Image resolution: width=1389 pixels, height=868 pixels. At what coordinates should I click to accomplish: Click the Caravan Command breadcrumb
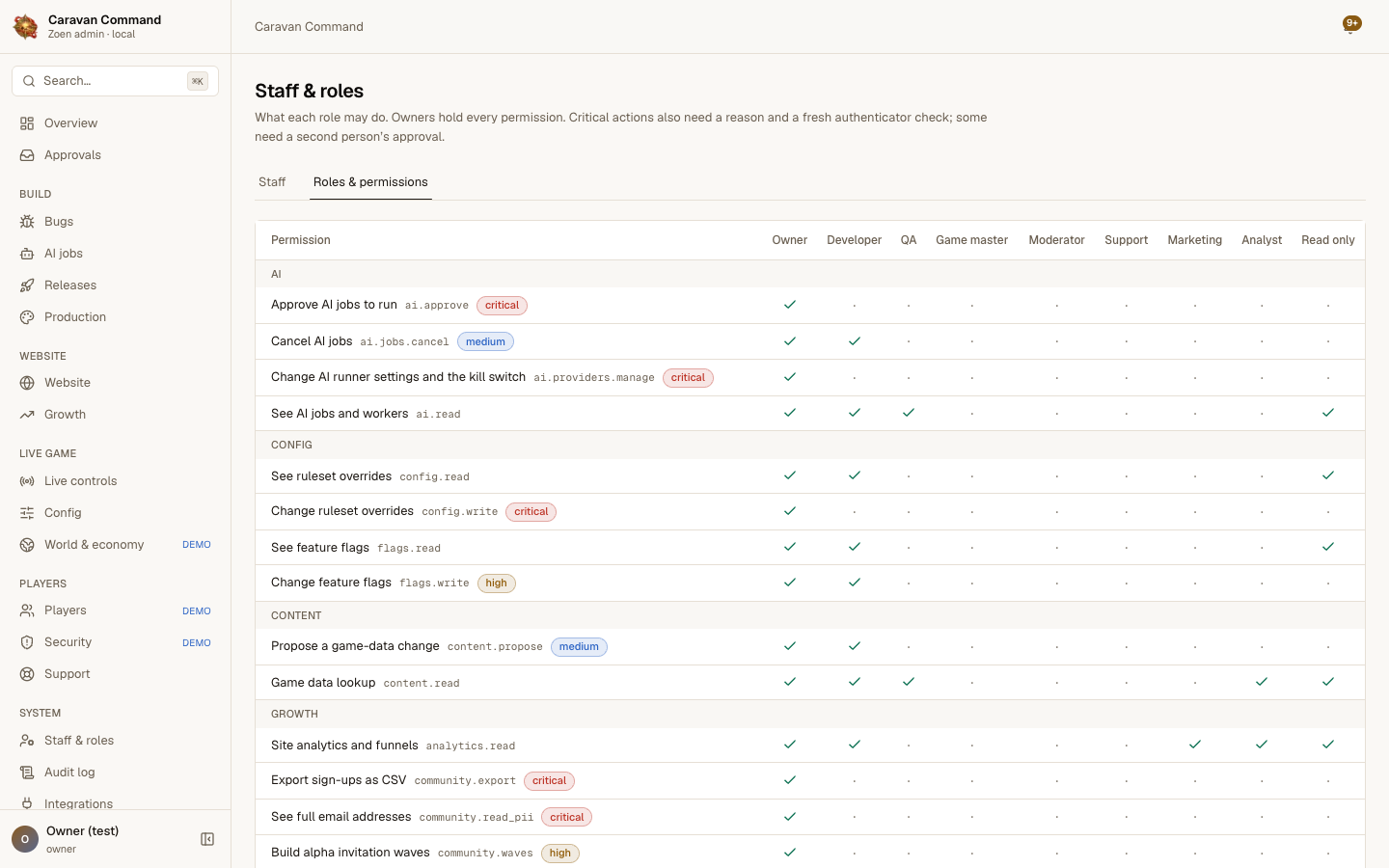309,27
